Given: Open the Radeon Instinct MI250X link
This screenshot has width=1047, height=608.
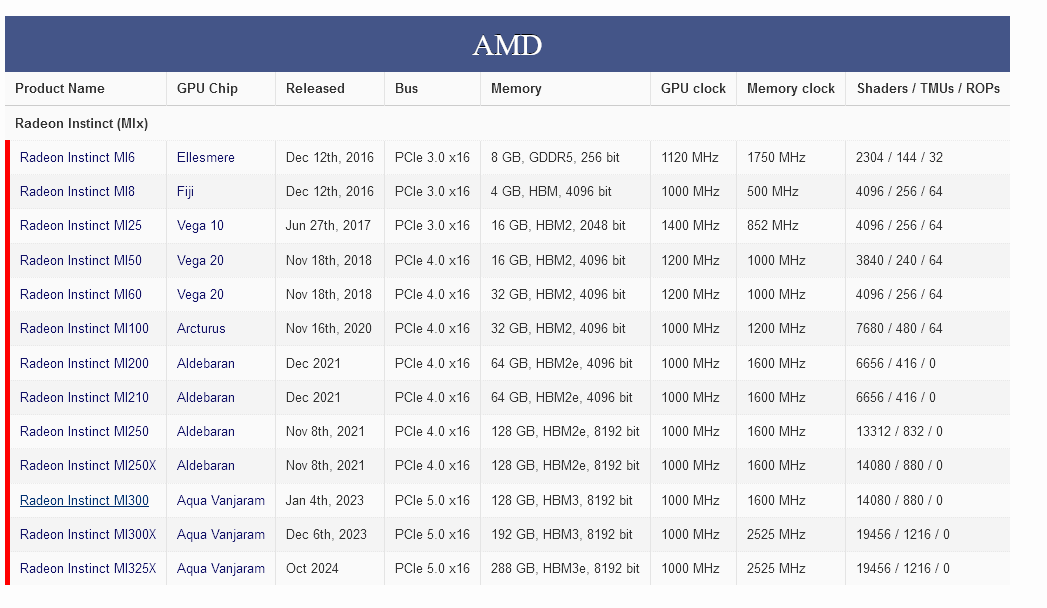Looking at the screenshot, I should click(88, 465).
